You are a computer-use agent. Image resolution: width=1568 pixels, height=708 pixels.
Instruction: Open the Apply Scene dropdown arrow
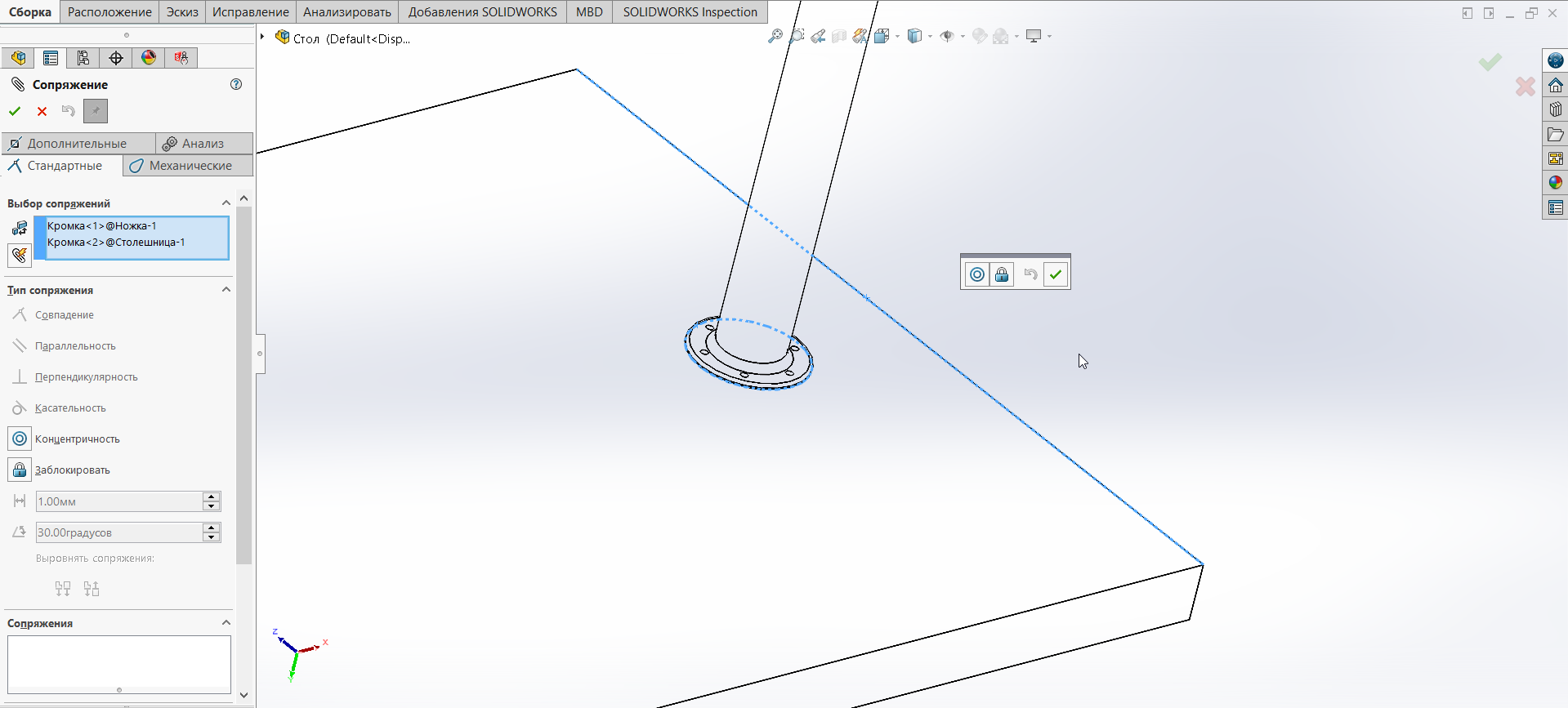click(x=1016, y=36)
